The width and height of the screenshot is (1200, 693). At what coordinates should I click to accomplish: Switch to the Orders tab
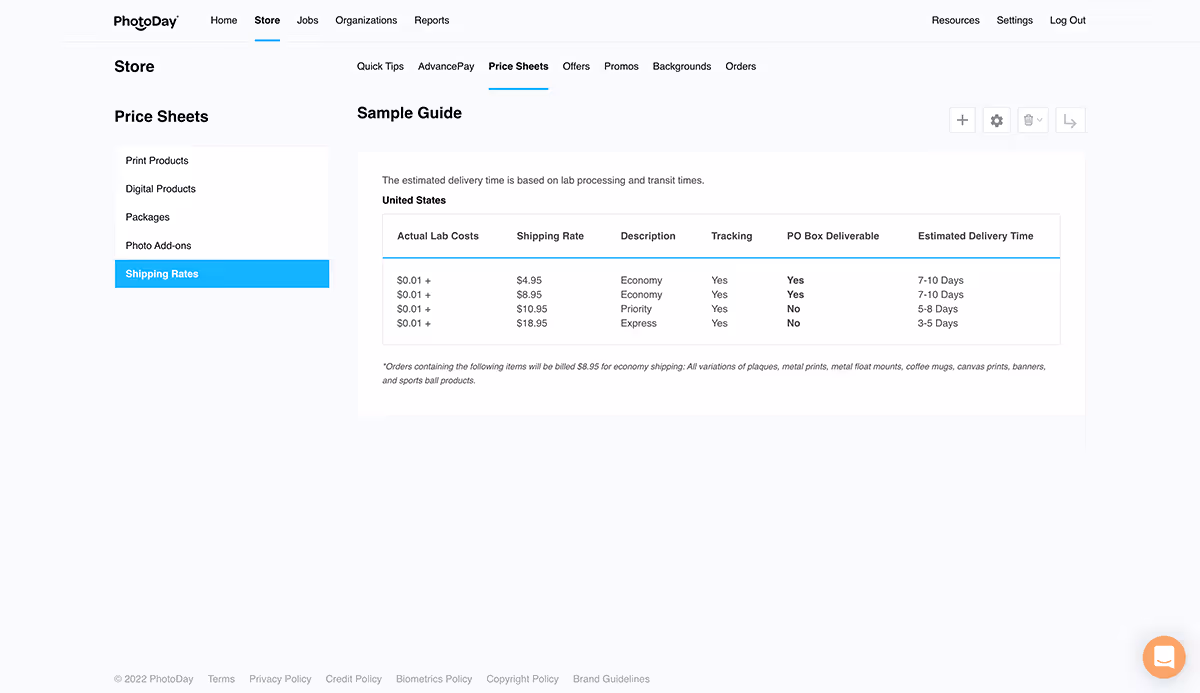(x=741, y=66)
